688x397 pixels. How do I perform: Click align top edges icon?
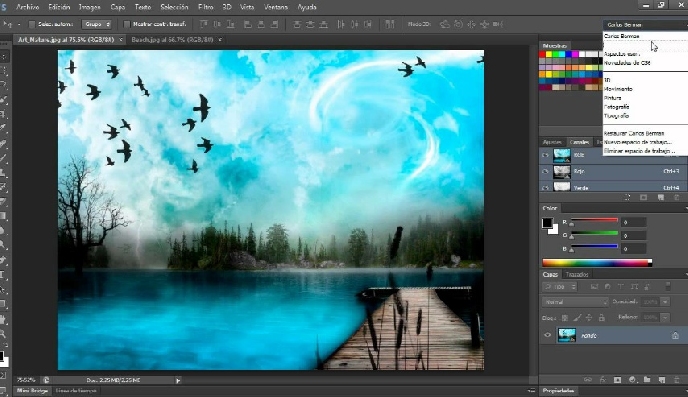204,24
